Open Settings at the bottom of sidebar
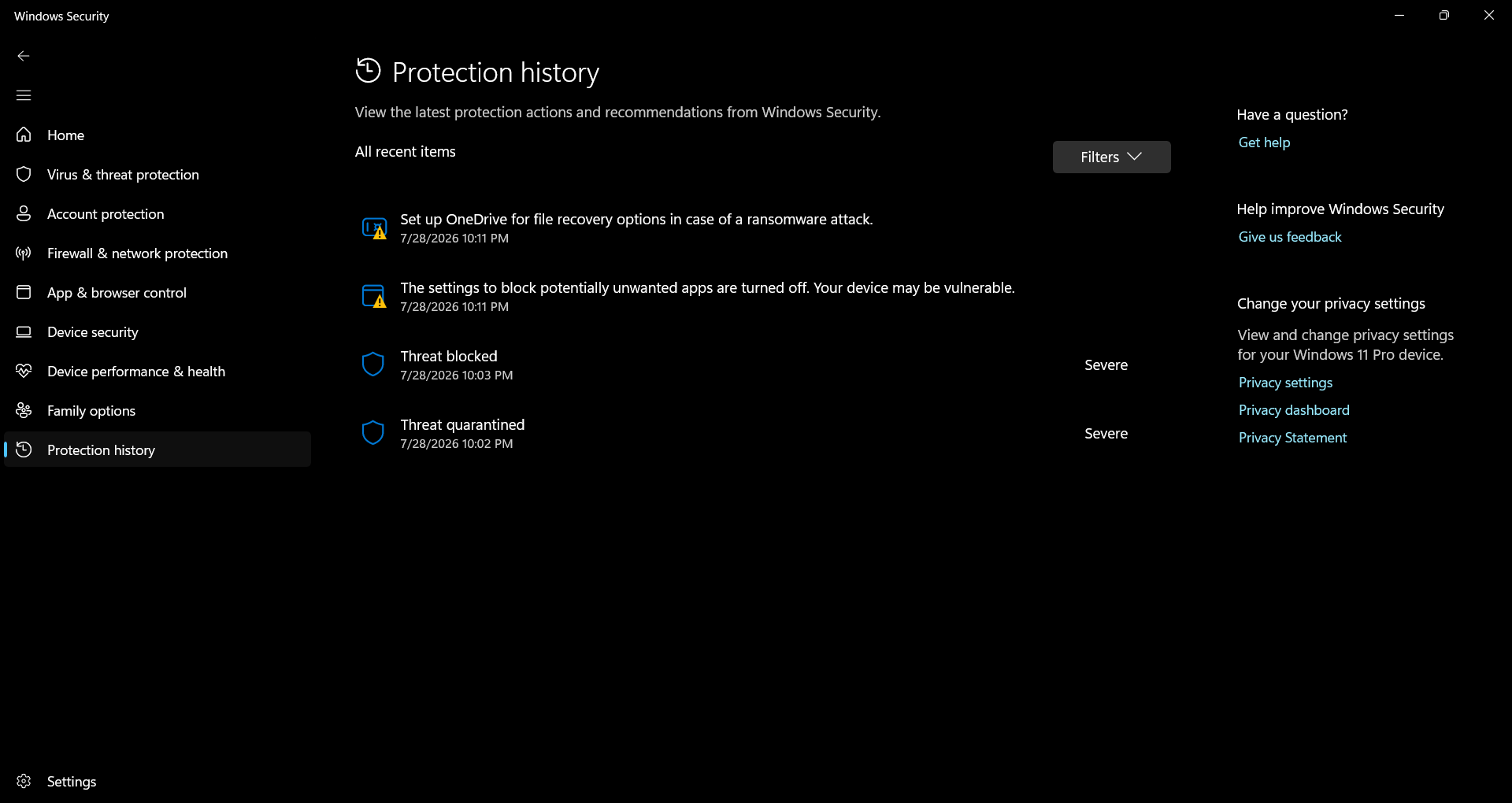 pos(157,781)
